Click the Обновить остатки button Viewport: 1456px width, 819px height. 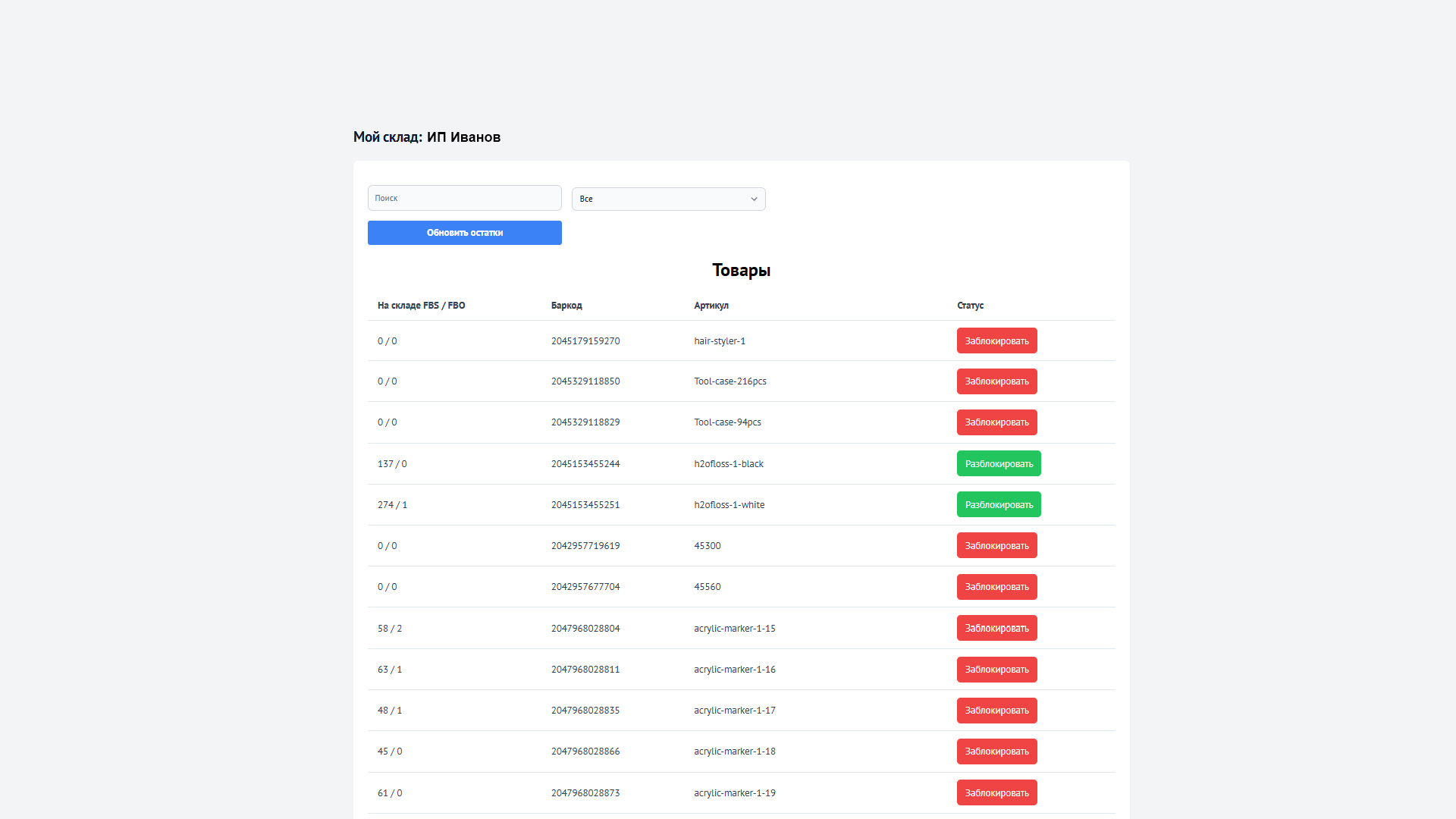tap(464, 233)
